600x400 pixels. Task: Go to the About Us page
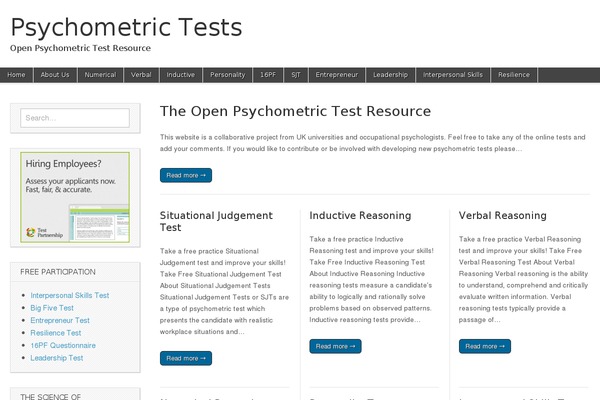55,75
